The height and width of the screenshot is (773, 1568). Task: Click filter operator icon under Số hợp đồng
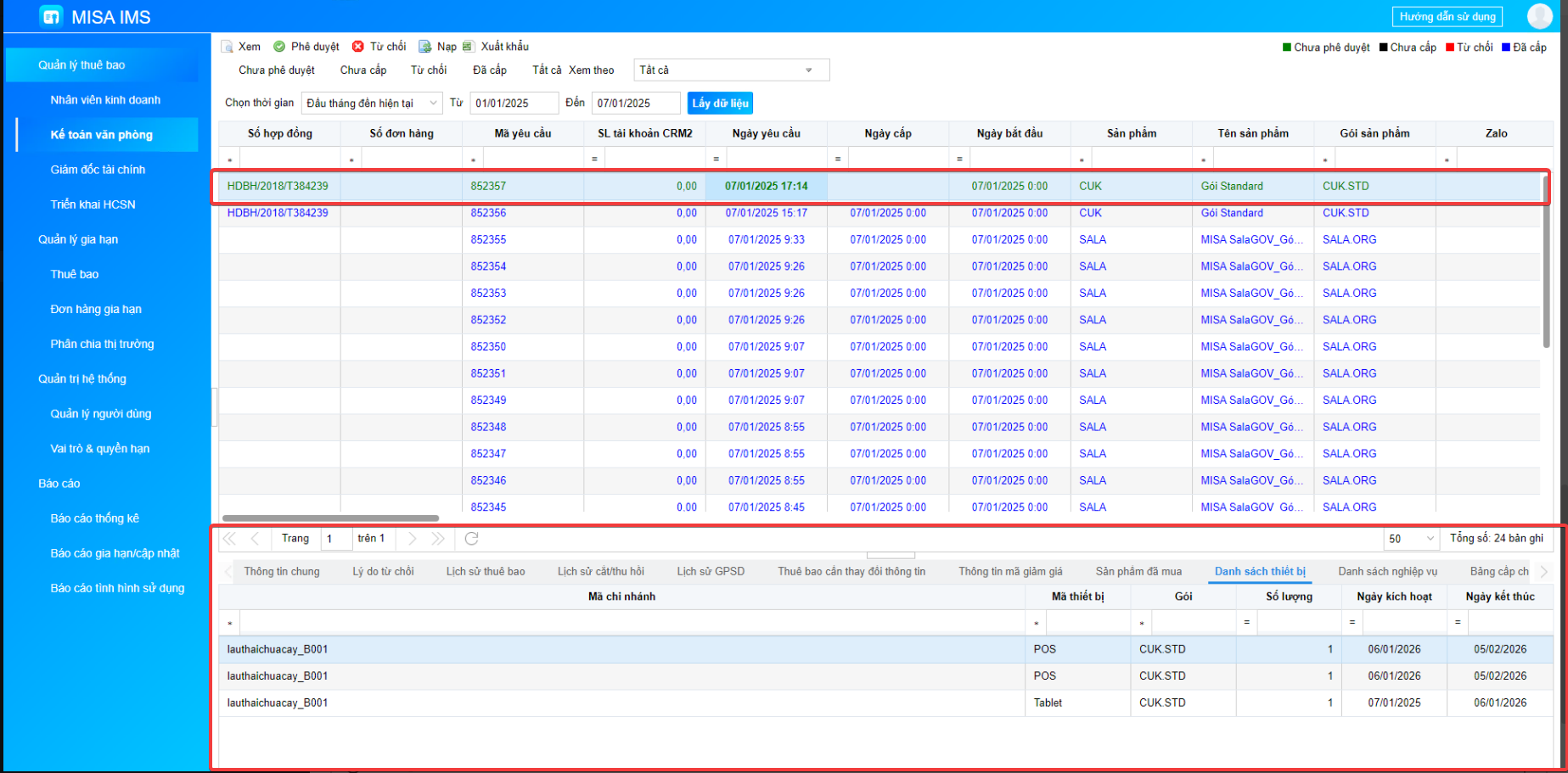[x=230, y=160]
